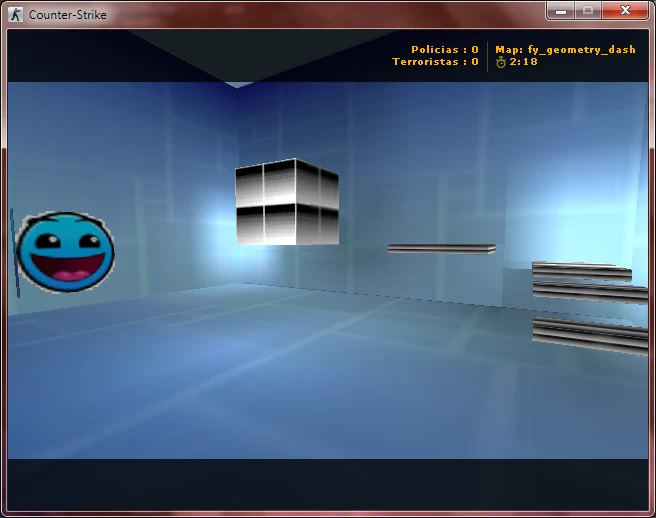The image size is (656, 518).
Task: Click the disabled maximize window button
Action: coord(588,10)
